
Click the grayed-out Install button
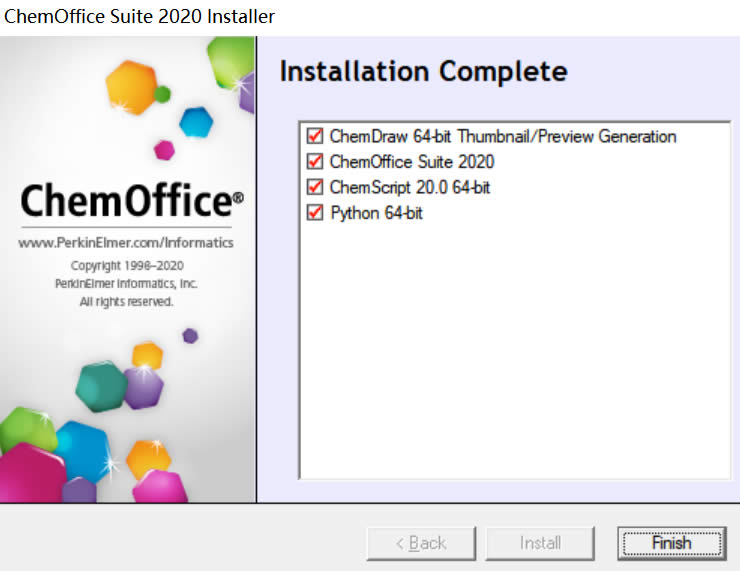coord(540,543)
